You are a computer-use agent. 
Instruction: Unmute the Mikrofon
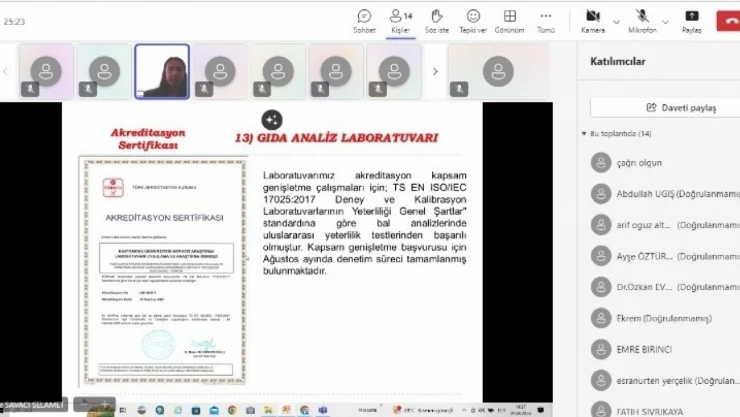[x=642, y=22]
